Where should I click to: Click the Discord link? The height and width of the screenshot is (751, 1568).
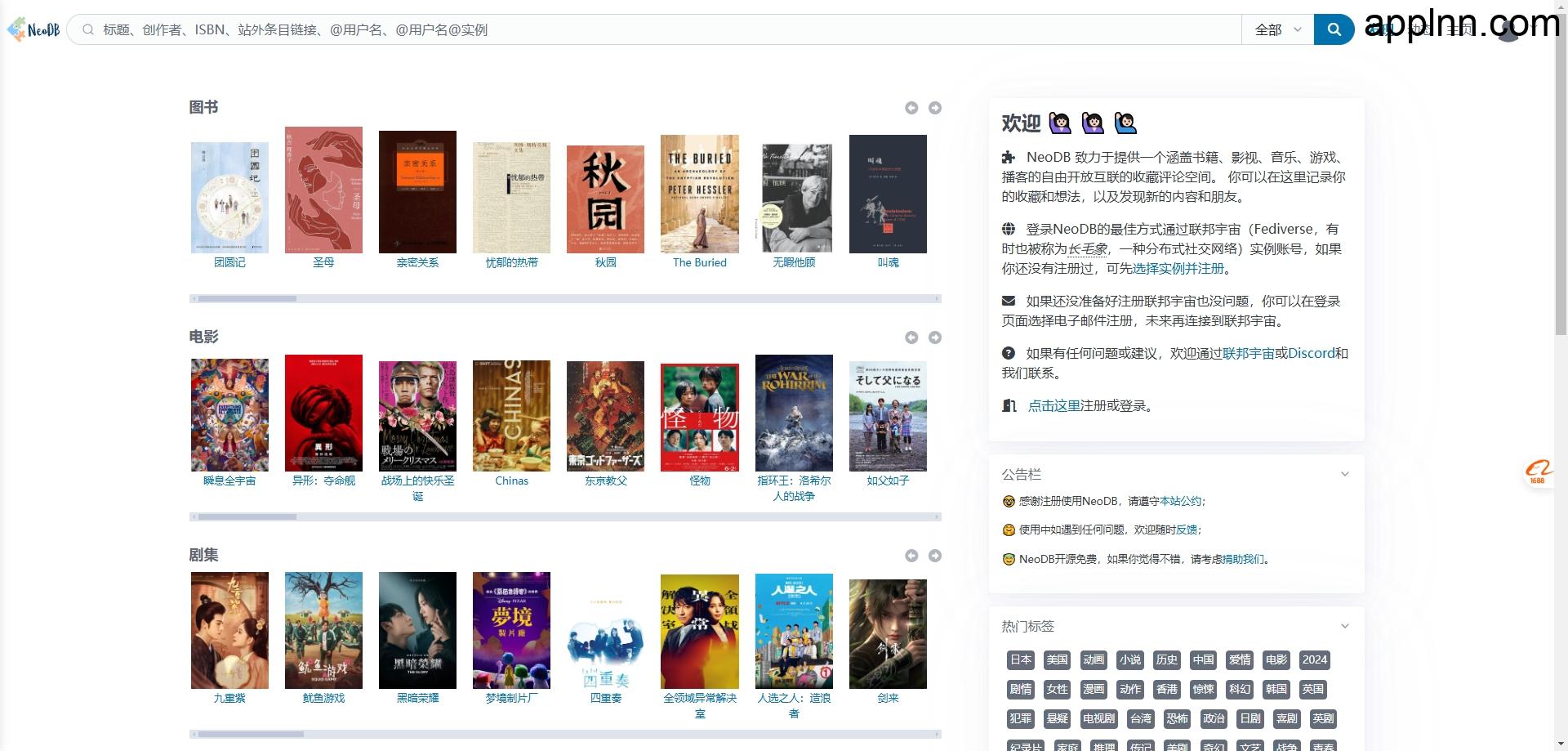(1312, 353)
